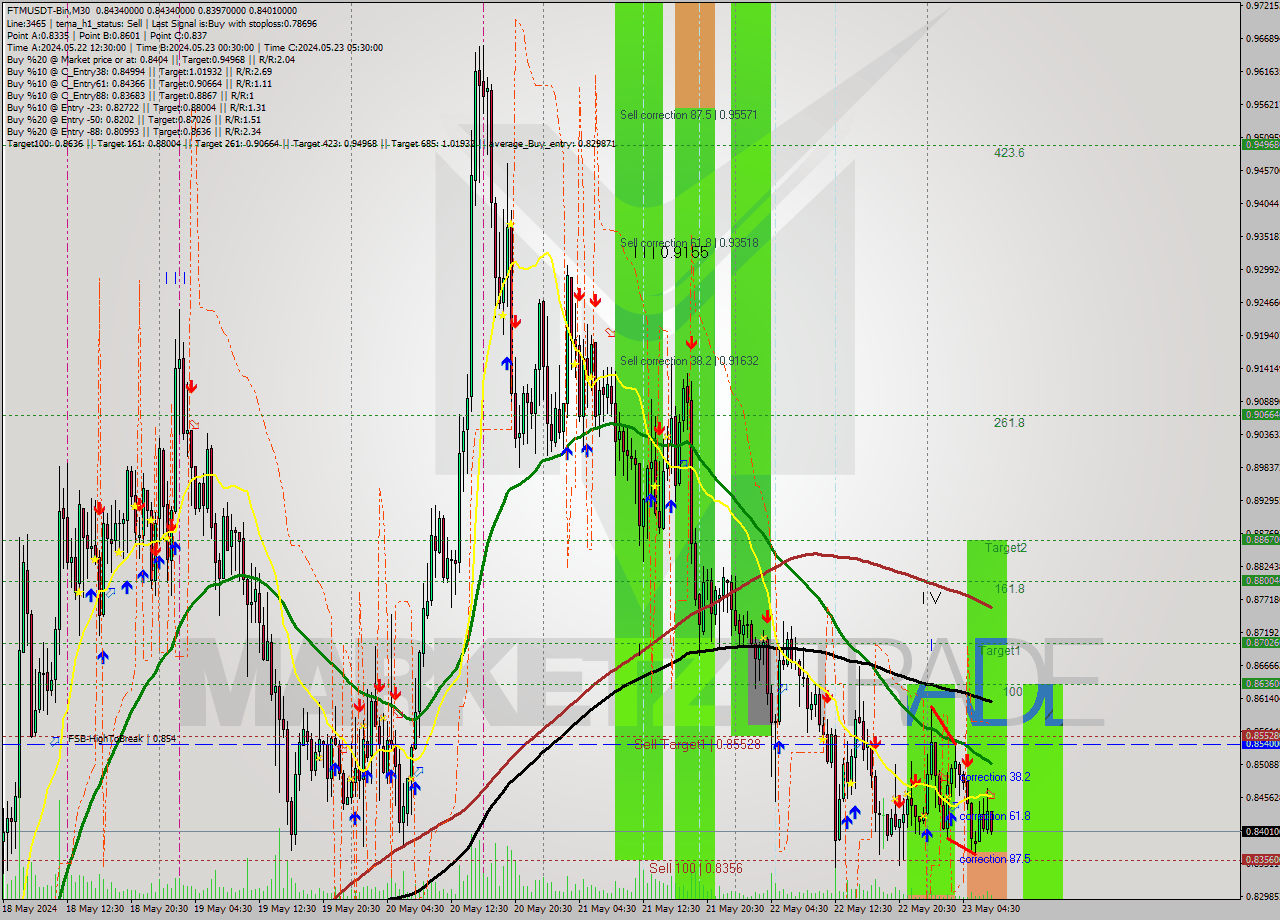This screenshot has width=1280, height=920.
Task: Click the gray 0.84010 current price tag
Action: (1260, 831)
